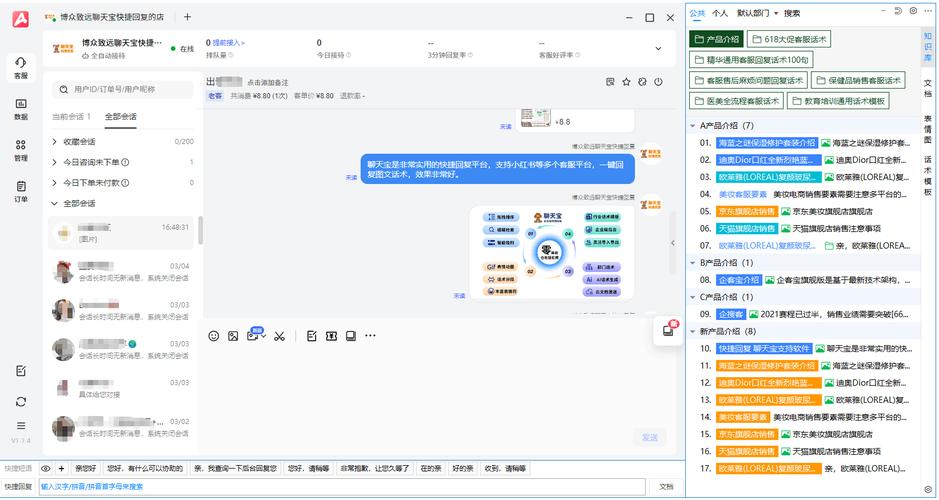Switch to the 当前会话 tab

click(x=72, y=117)
